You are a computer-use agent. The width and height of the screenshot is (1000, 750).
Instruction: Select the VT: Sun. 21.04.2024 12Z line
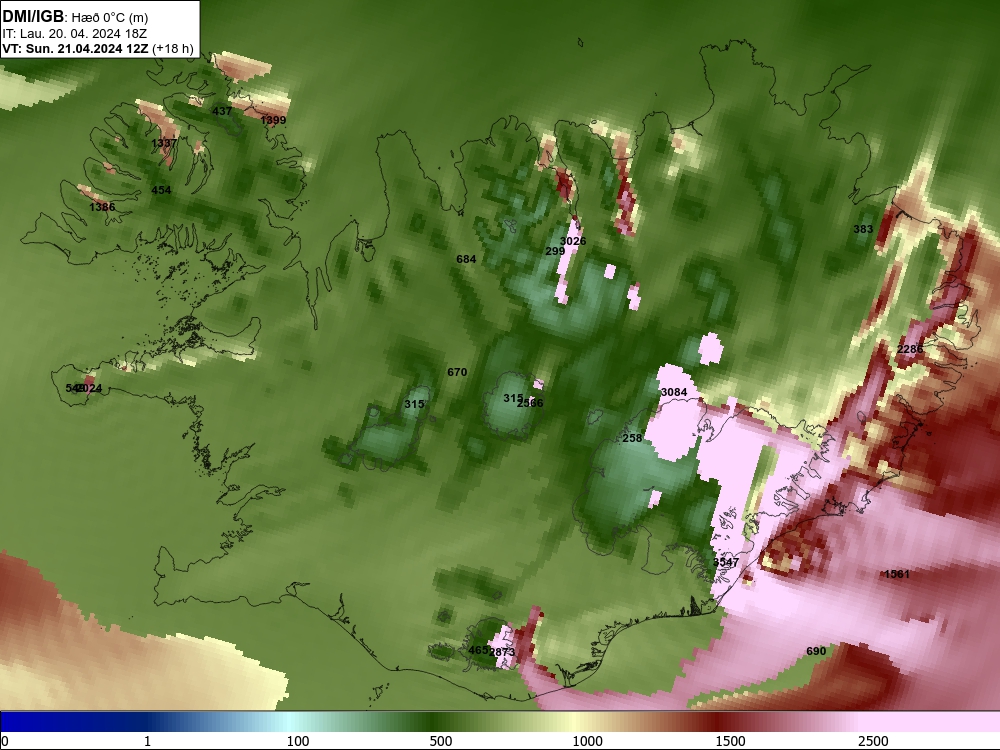pos(75,49)
